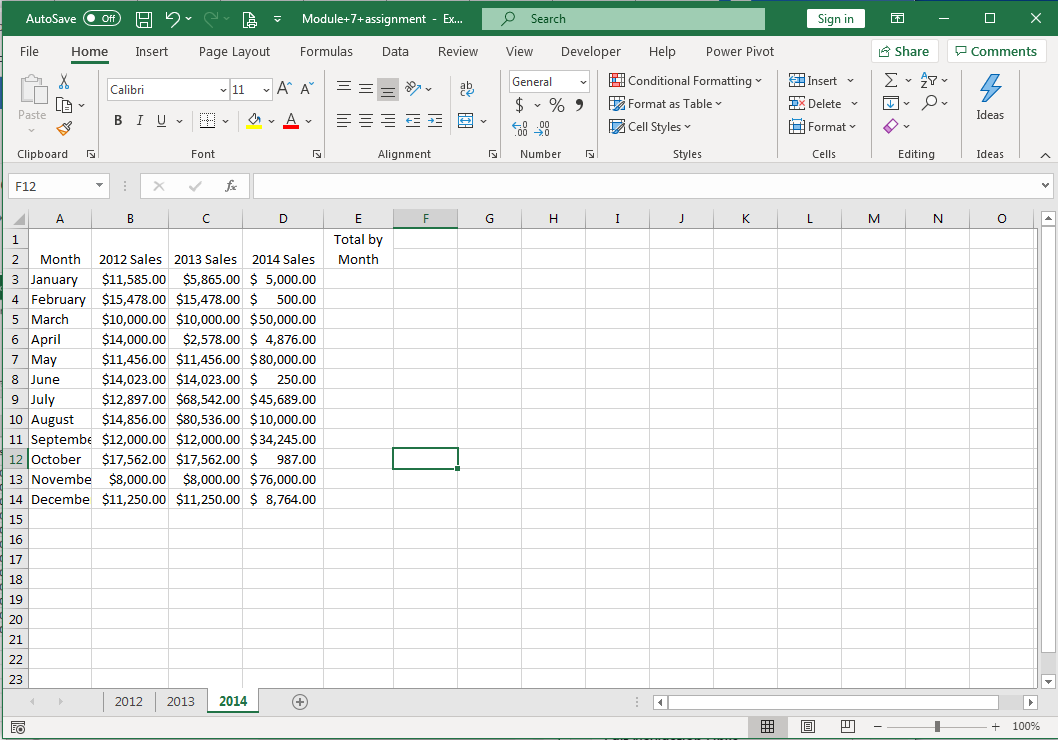This screenshot has height=740, width=1058.
Task: Decrease font size with smaller A icon
Action: (307, 88)
